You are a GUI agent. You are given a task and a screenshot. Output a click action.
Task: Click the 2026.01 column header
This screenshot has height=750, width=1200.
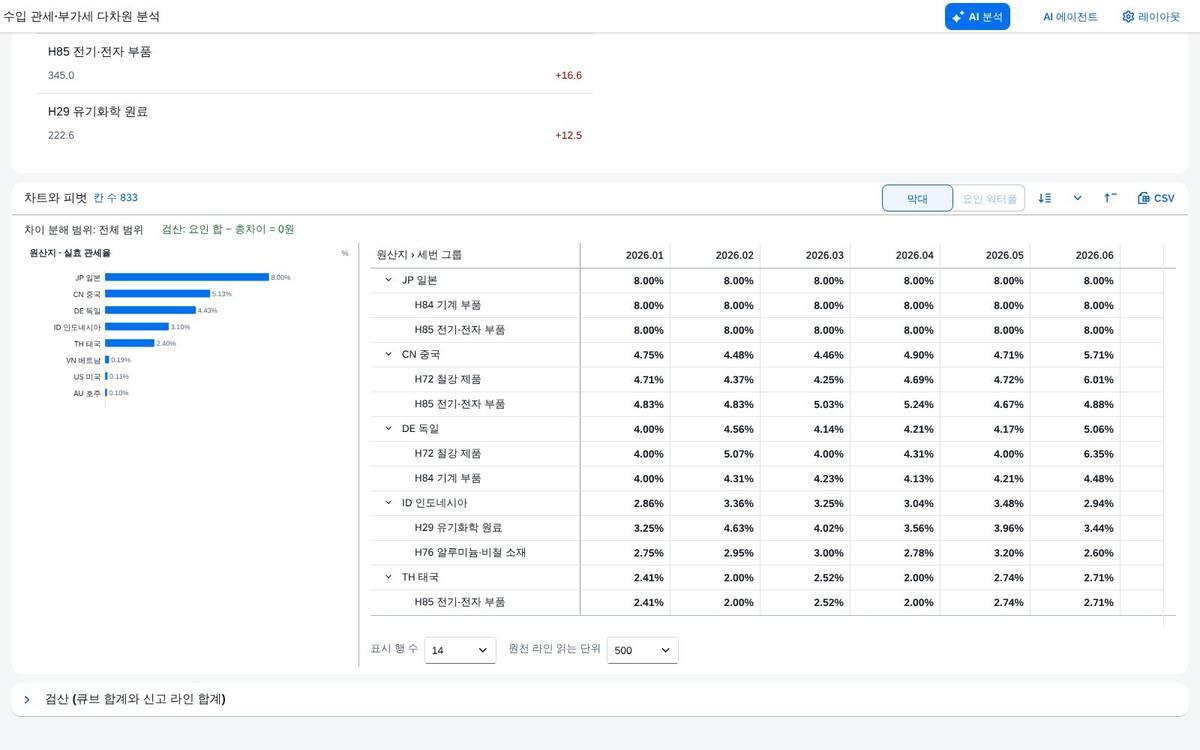[x=625, y=255]
